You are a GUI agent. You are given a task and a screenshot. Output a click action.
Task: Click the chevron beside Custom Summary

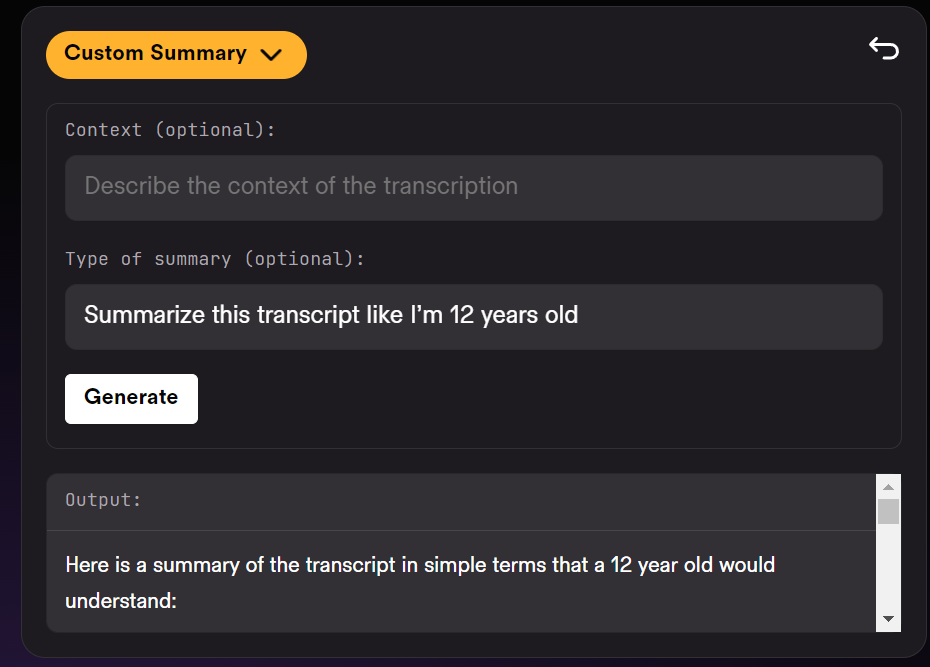[271, 55]
